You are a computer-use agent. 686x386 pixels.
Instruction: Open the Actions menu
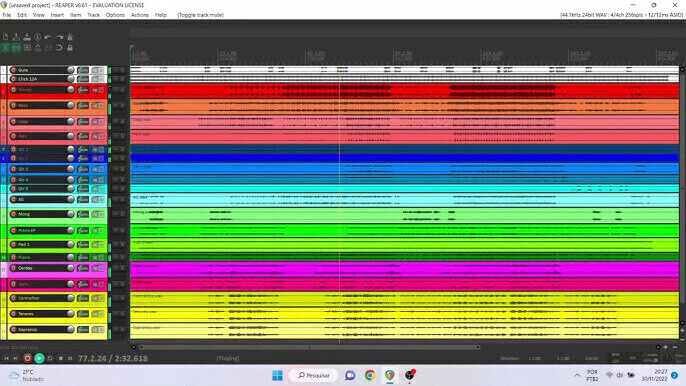140,15
